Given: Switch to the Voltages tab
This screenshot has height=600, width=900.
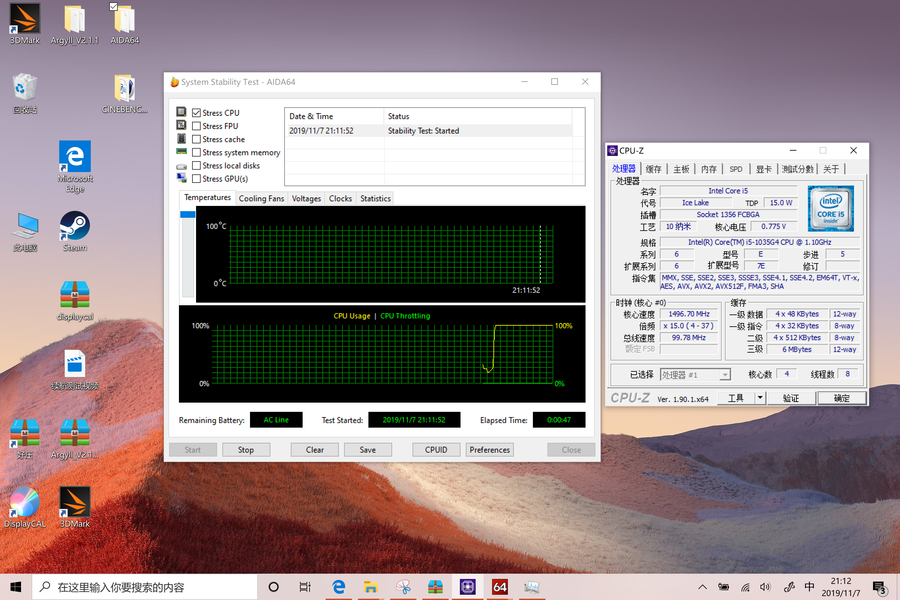Looking at the screenshot, I should (307, 199).
